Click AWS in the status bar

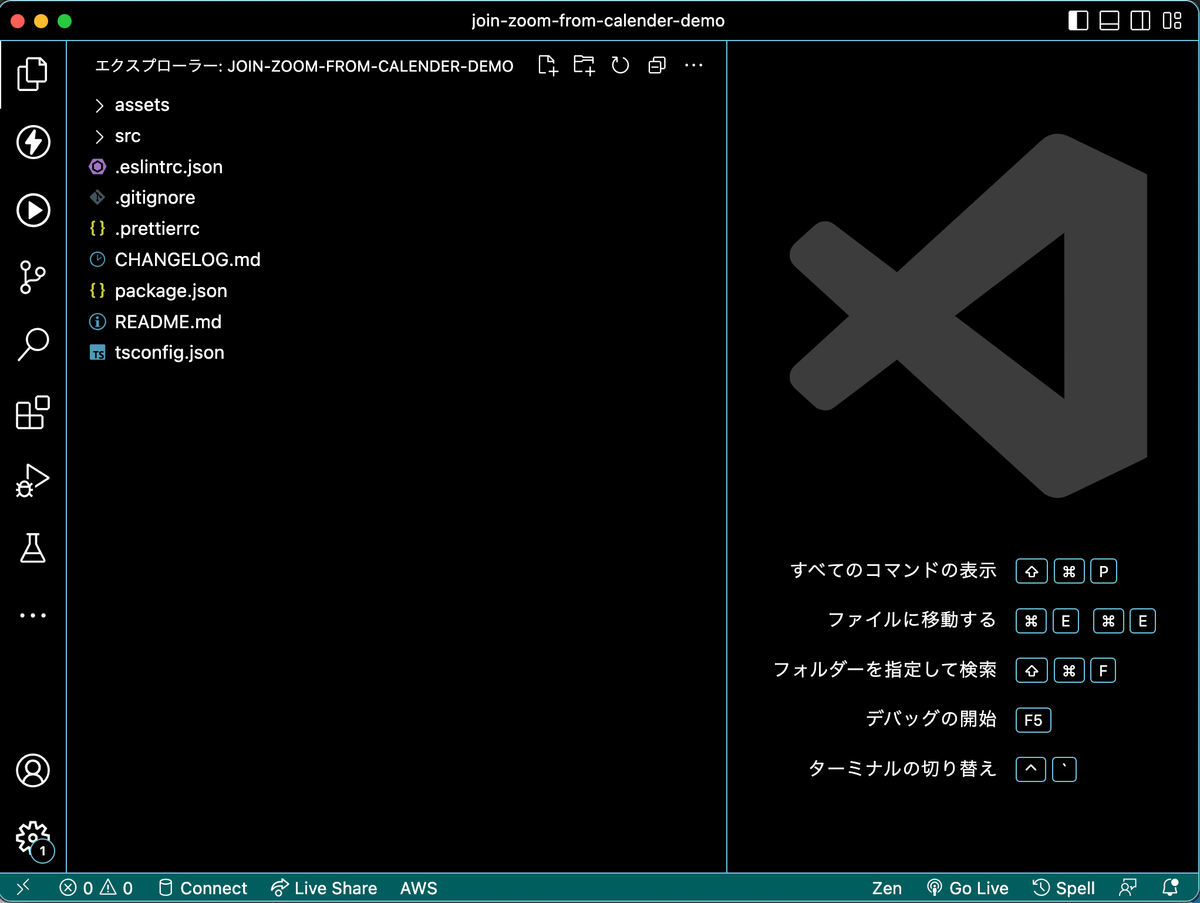click(x=419, y=888)
